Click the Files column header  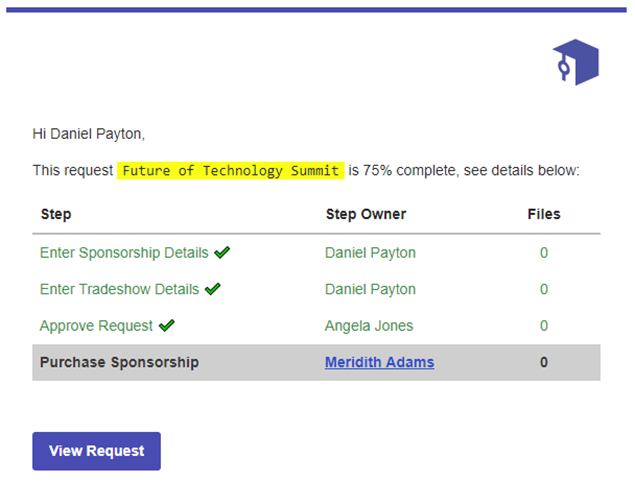click(x=544, y=214)
